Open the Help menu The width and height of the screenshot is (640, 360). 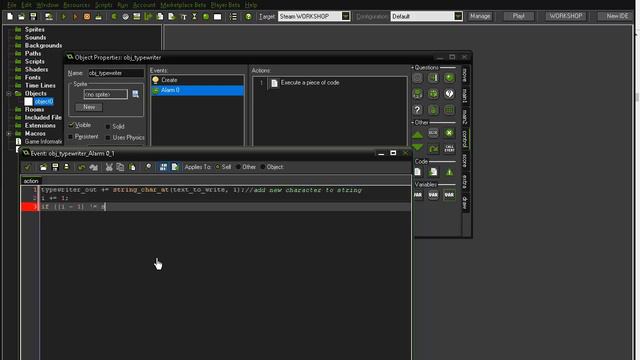coord(251,5)
